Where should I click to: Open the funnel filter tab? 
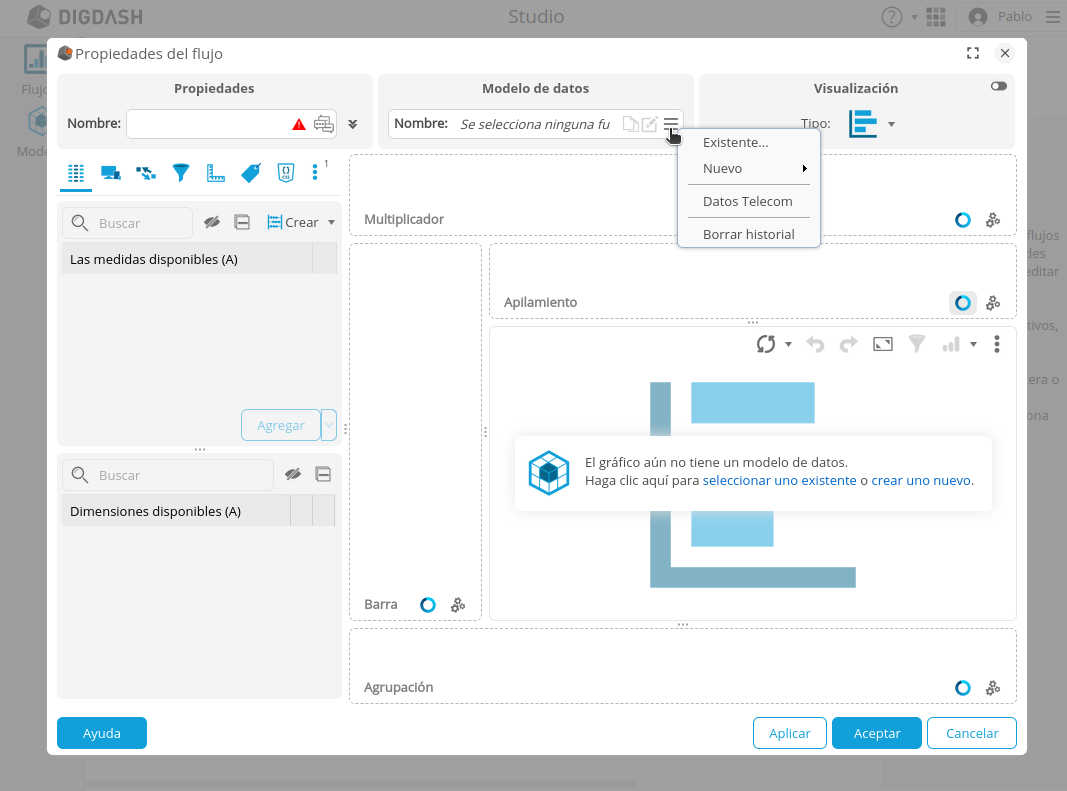181,173
